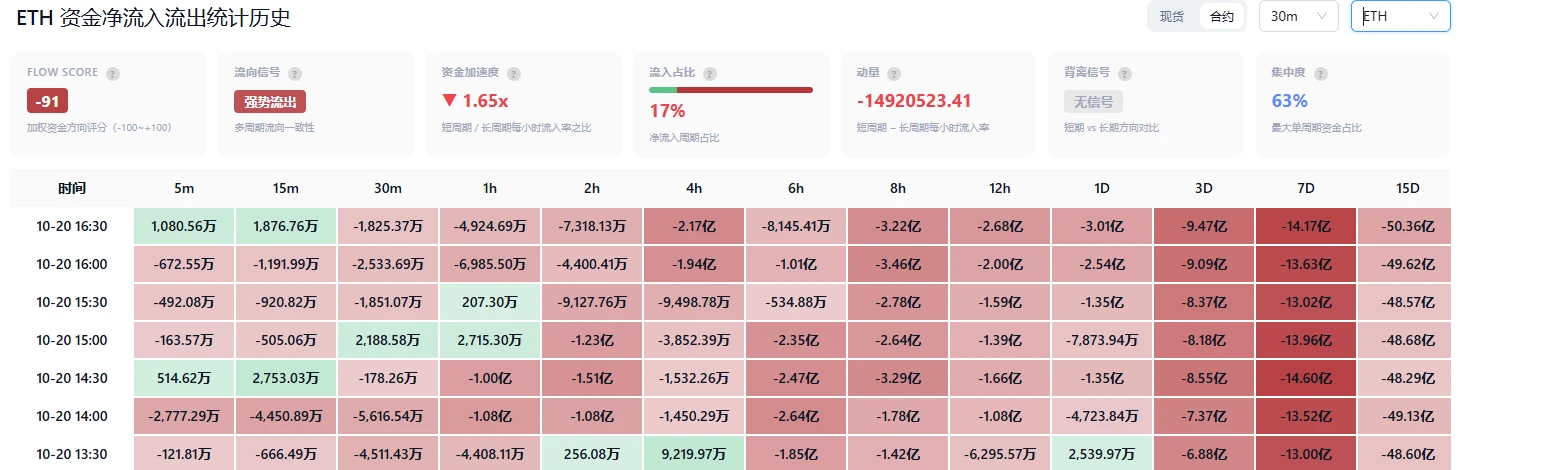Screen dimensions: 1542x470
Task: Click the -1,825.37万 cell
Action: point(388,226)
